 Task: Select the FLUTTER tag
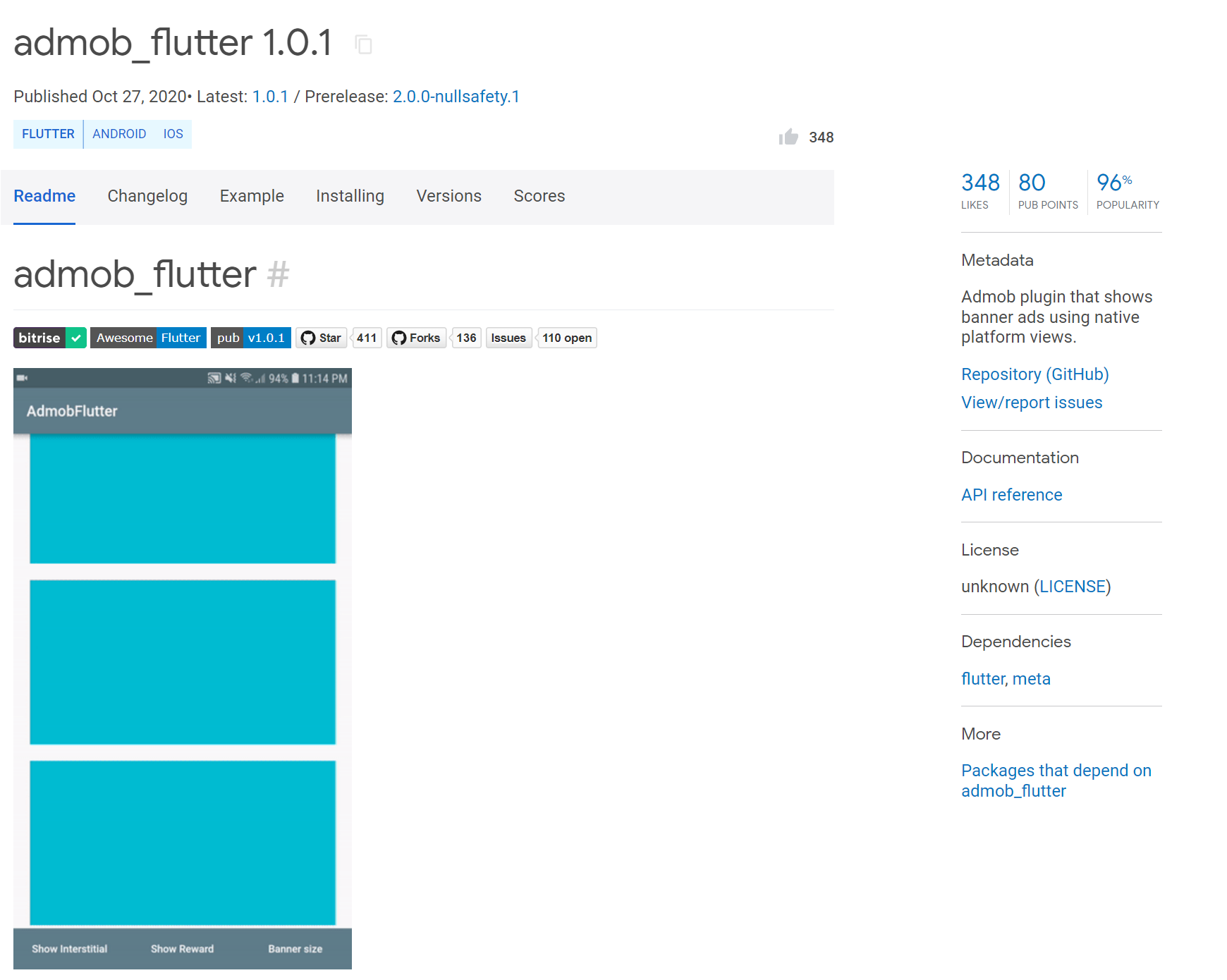point(48,134)
